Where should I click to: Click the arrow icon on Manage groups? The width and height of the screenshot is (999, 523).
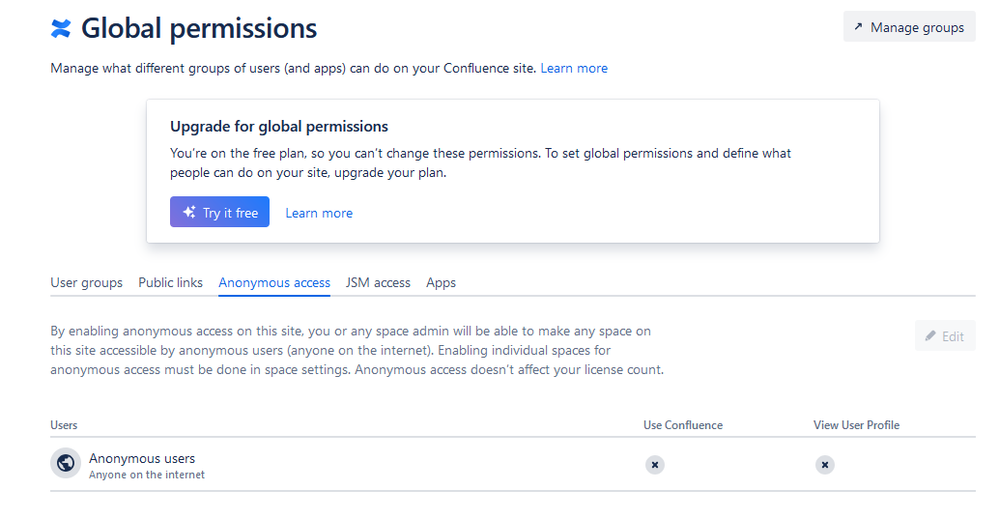tap(858, 27)
